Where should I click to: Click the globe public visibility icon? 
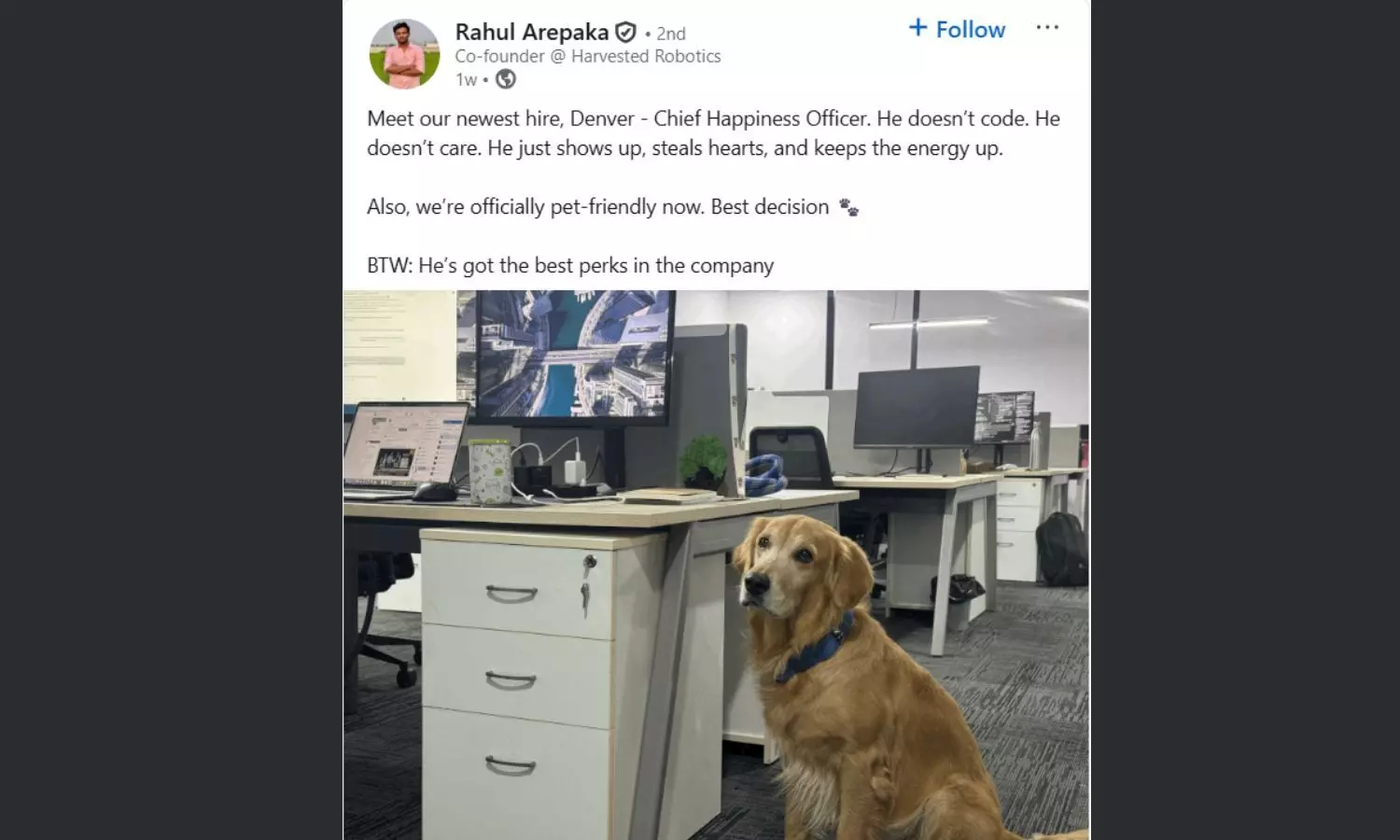(506, 79)
